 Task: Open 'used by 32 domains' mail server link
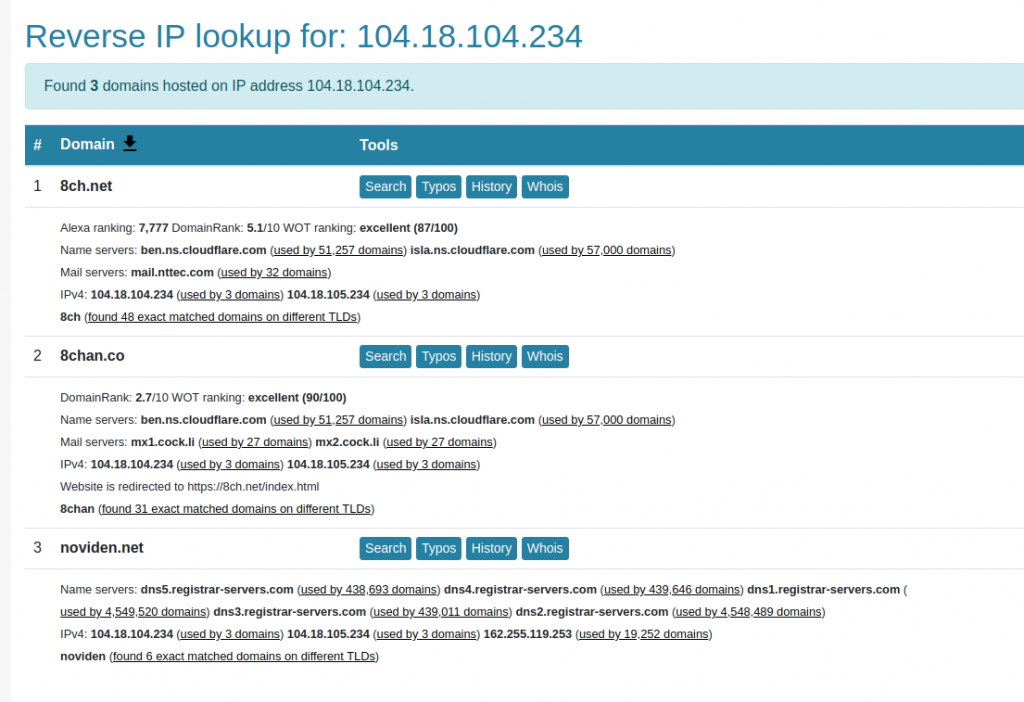[274, 272]
